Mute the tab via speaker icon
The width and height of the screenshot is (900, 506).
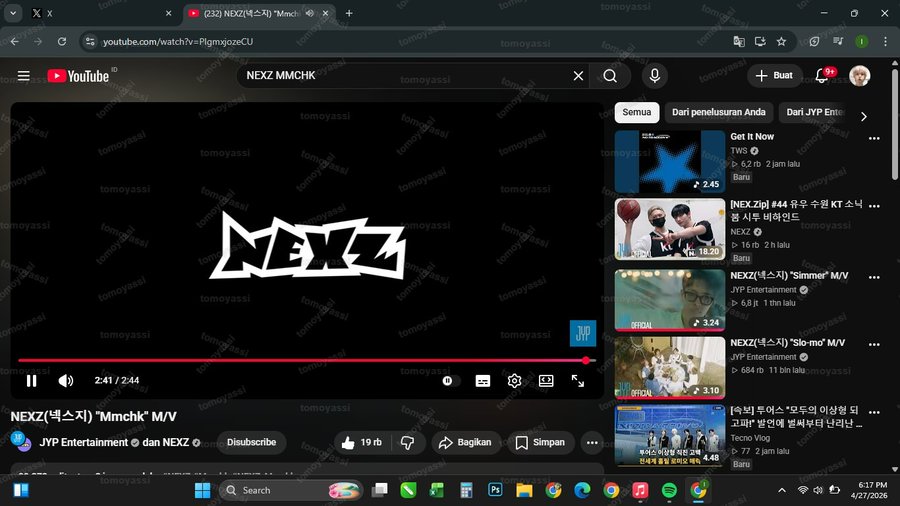pyautogui.click(x=310, y=13)
